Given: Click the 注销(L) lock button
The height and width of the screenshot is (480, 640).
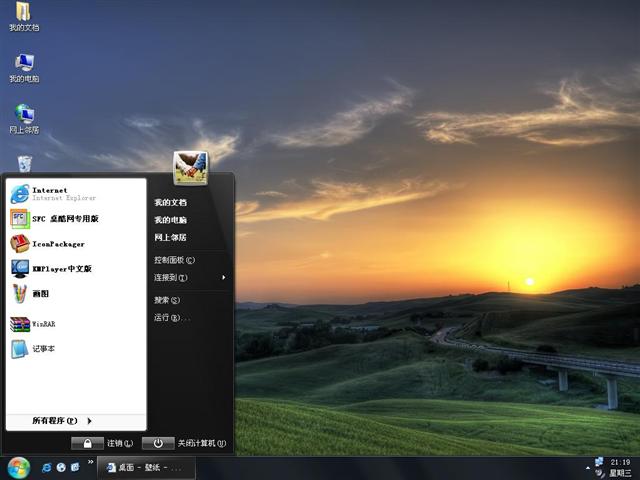Looking at the screenshot, I should pos(87,444).
